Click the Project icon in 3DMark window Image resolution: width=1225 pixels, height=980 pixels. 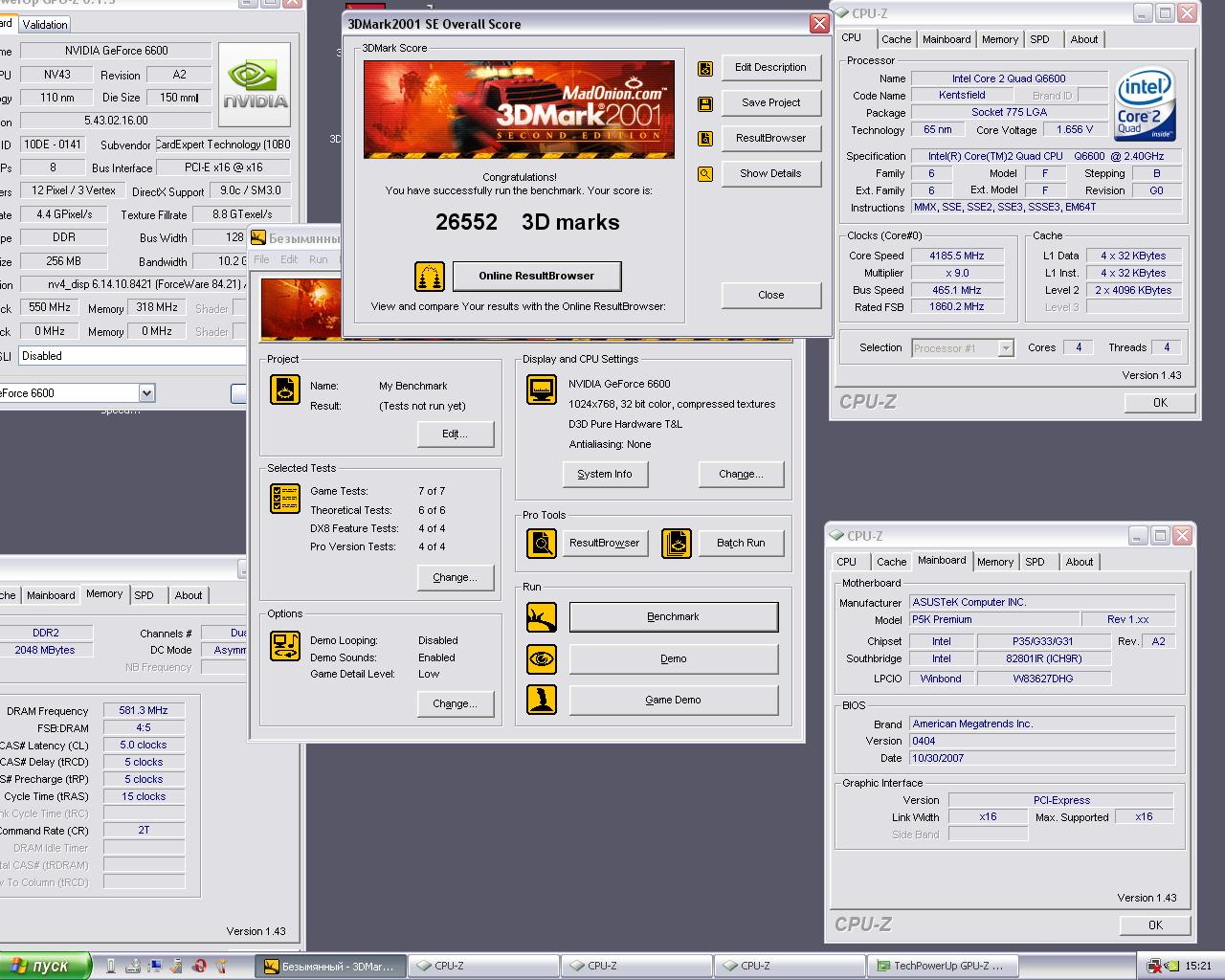click(285, 390)
